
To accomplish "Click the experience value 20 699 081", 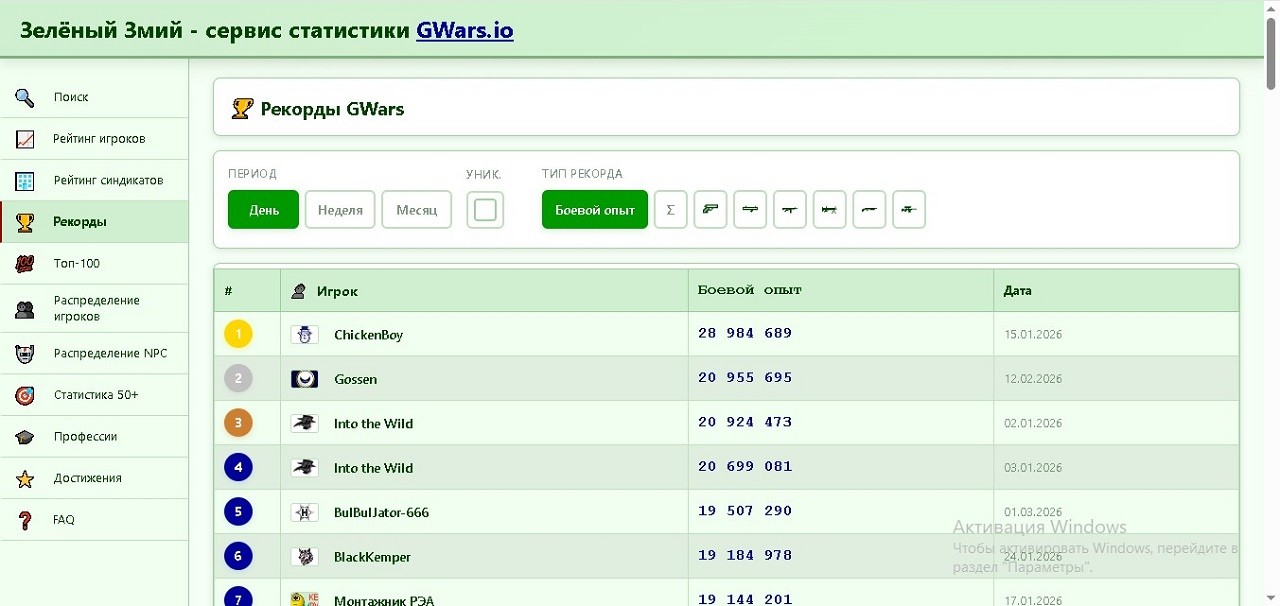I will click(x=745, y=466).
